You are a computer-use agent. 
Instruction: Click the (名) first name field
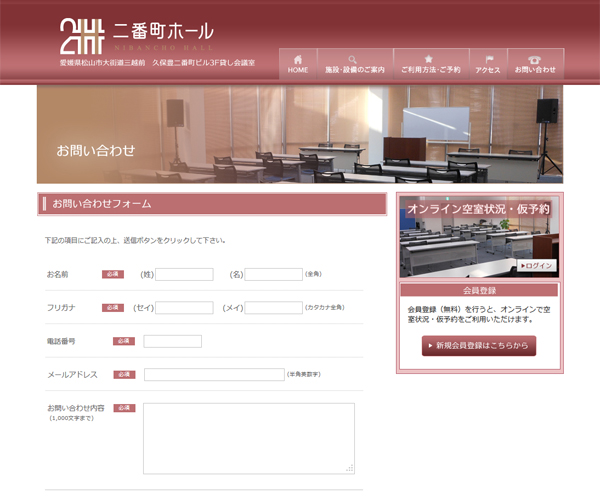(274, 274)
